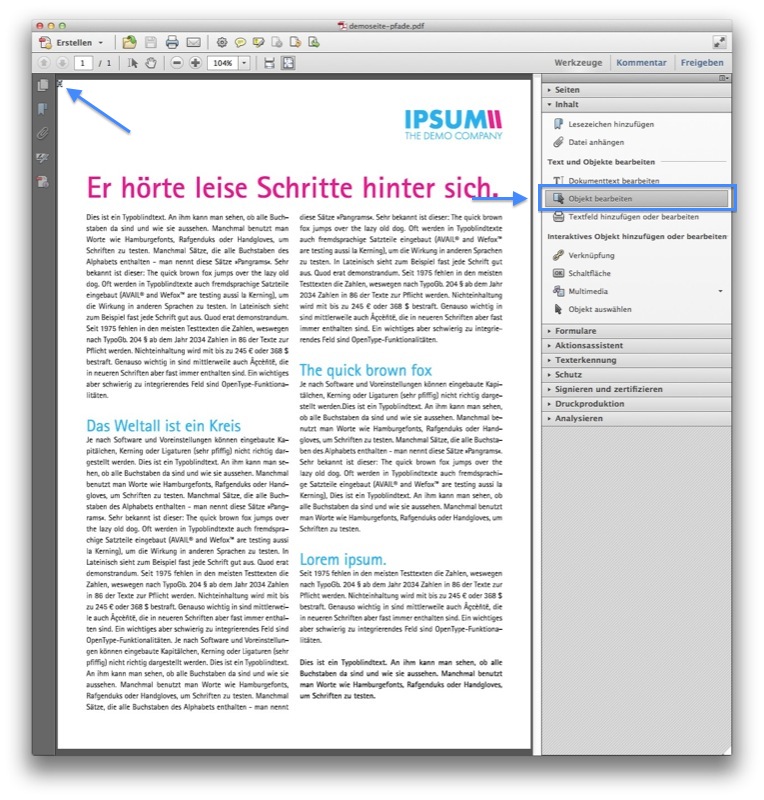Click the save floppy disk icon
This screenshot has width=764, height=800.
click(151, 42)
